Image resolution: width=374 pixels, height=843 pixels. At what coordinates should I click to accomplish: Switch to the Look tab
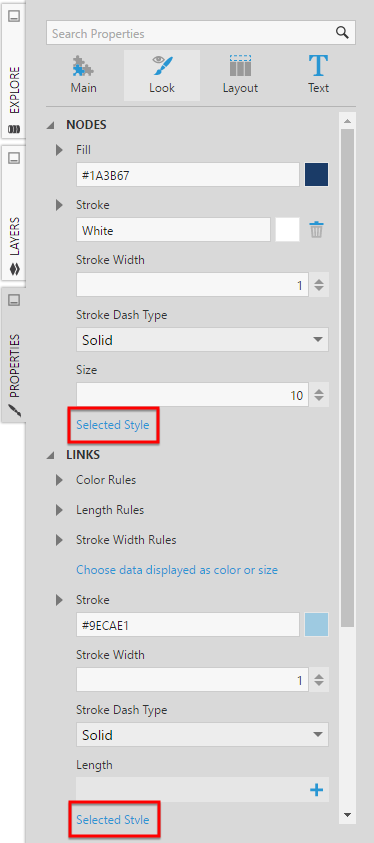162,75
